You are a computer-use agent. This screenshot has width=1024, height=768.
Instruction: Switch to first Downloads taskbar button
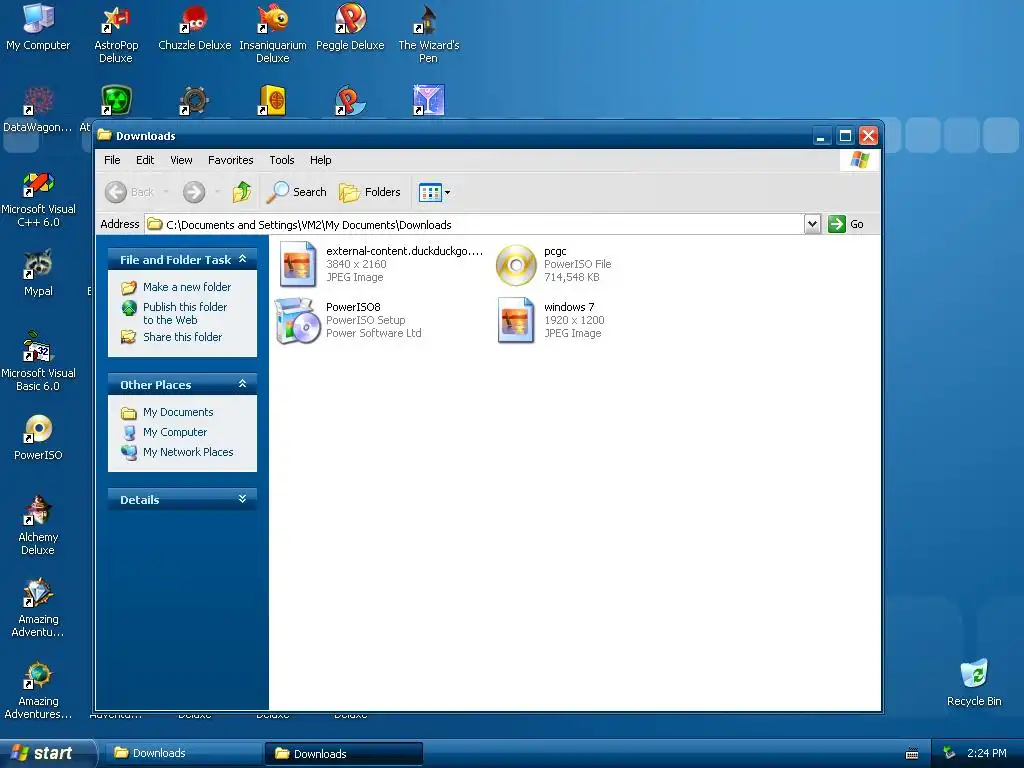tap(182, 753)
